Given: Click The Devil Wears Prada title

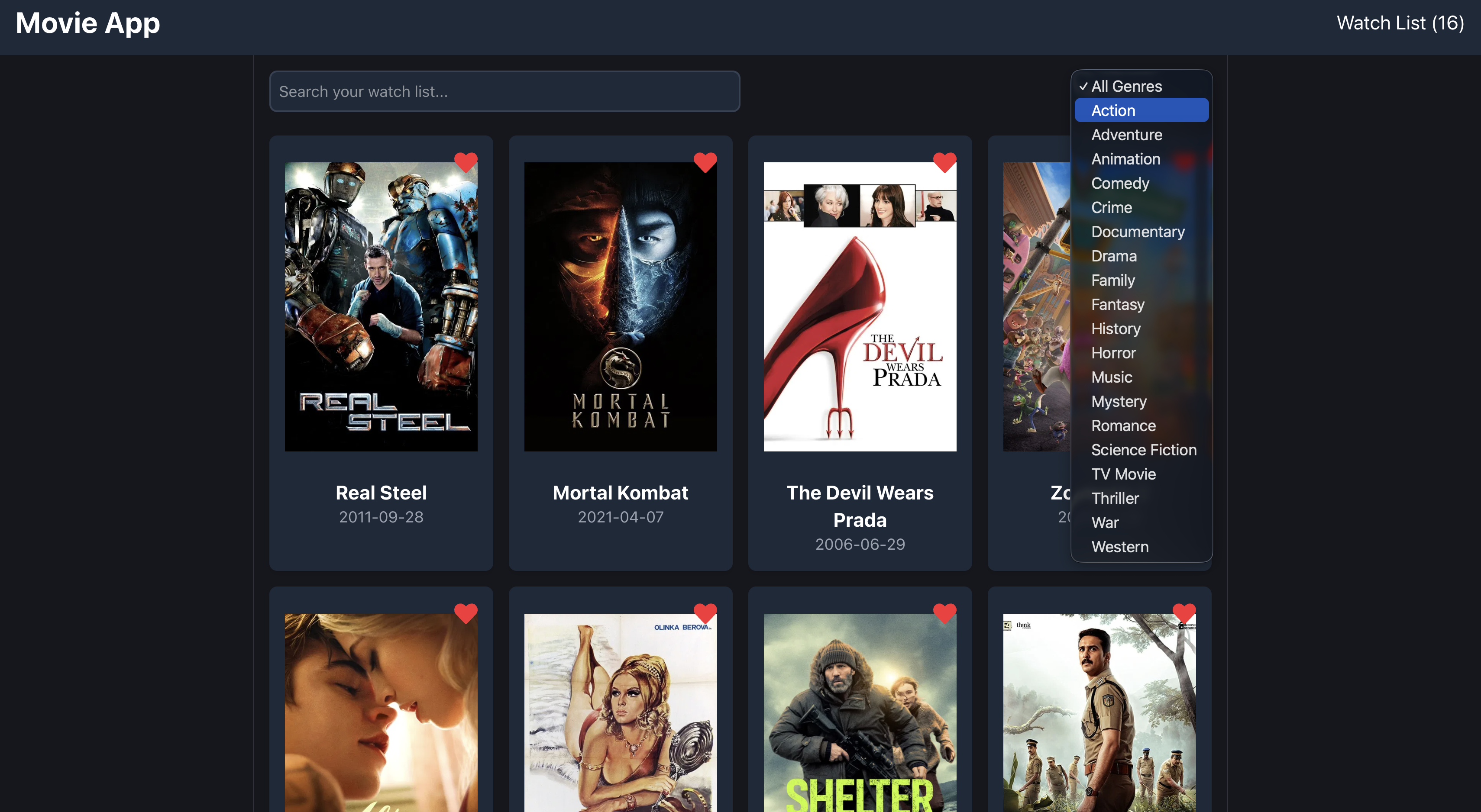Looking at the screenshot, I should (x=860, y=506).
